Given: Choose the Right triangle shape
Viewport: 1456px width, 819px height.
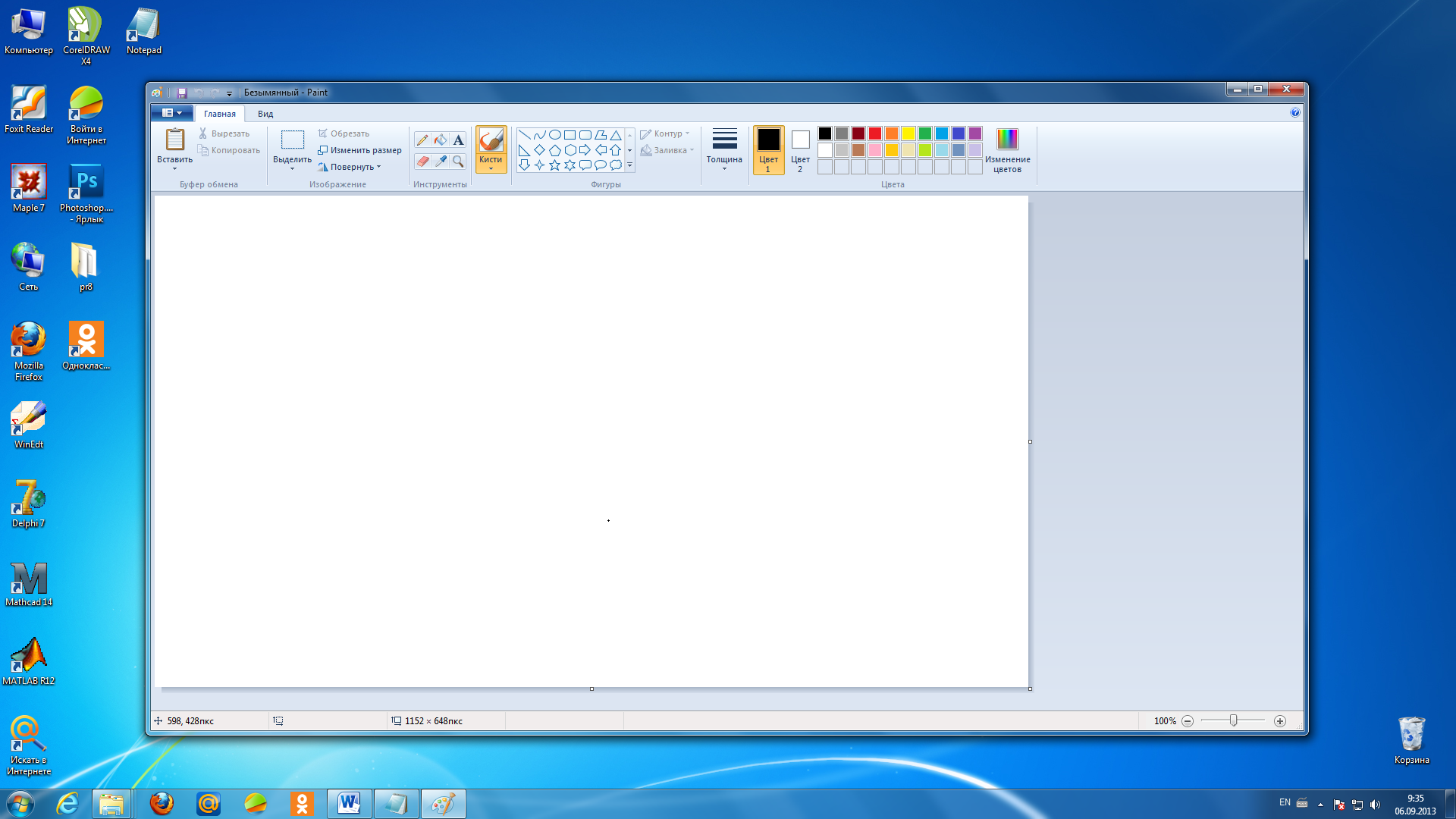Looking at the screenshot, I should 524,150.
